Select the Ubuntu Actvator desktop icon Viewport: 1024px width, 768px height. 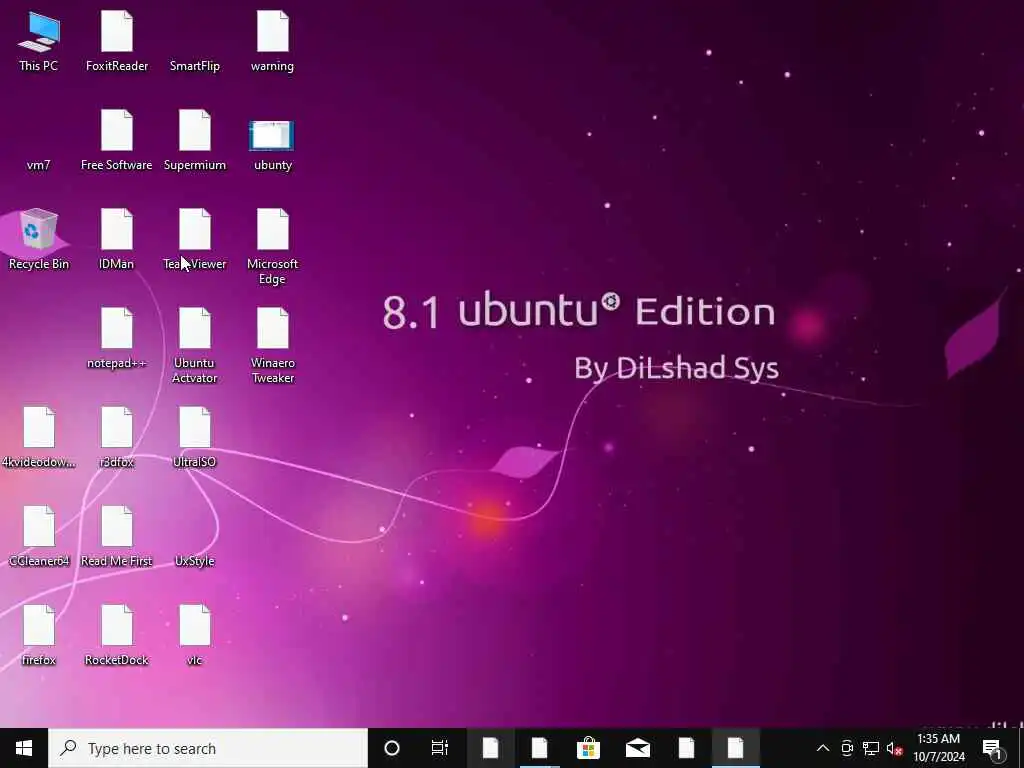coord(195,346)
